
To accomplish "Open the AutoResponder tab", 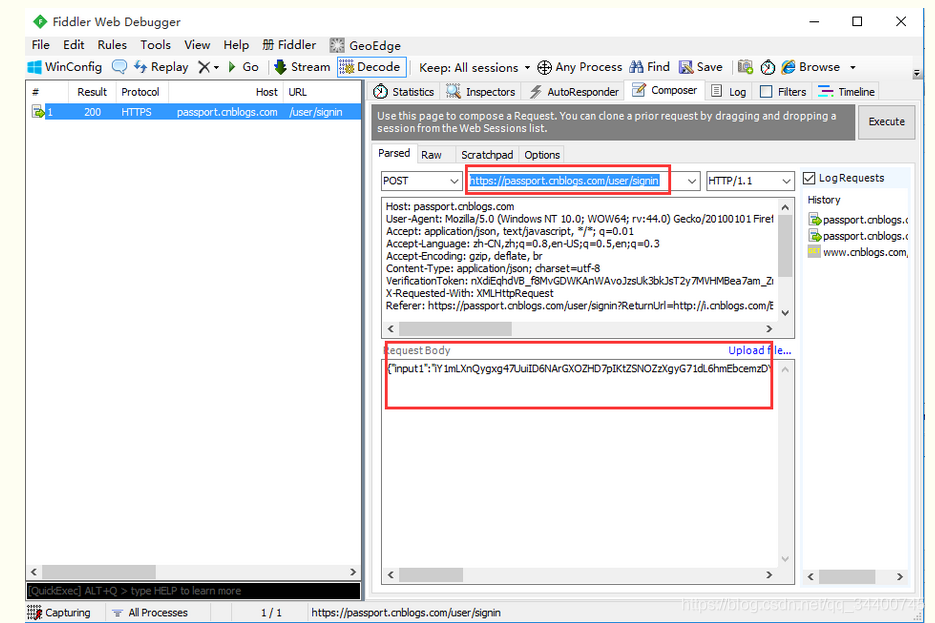I will point(574,92).
